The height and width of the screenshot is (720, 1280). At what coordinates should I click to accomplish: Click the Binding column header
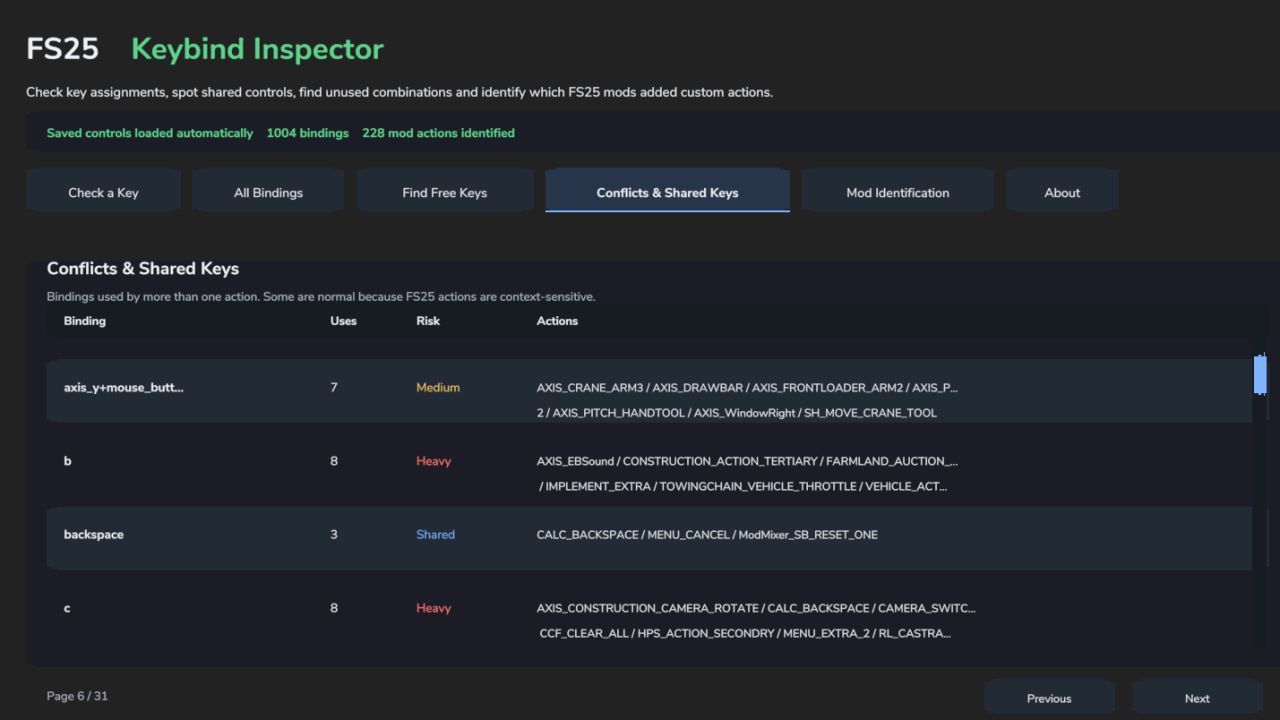coord(85,321)
